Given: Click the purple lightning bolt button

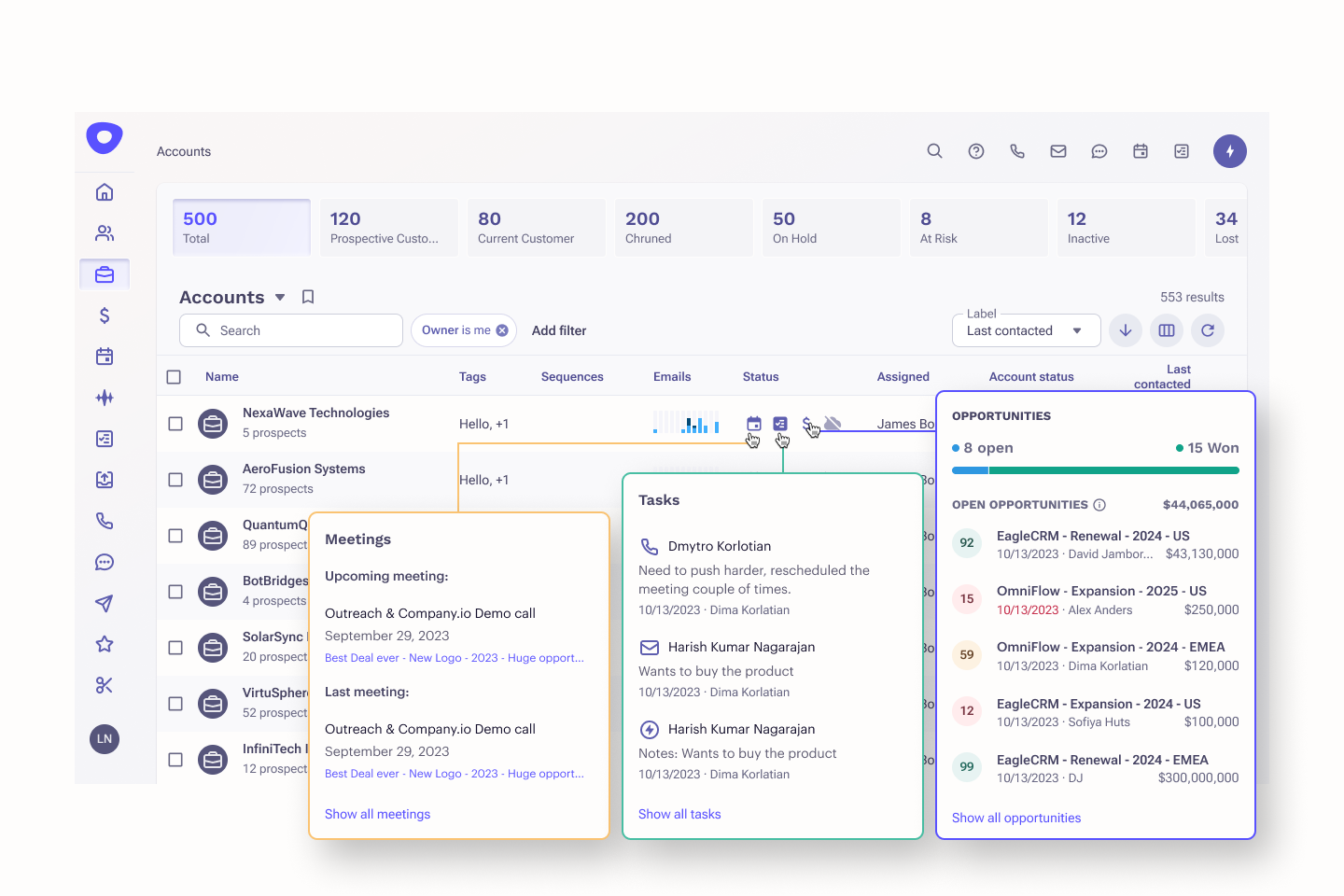Looking at the screenshot, I should tap(1230, 151).
